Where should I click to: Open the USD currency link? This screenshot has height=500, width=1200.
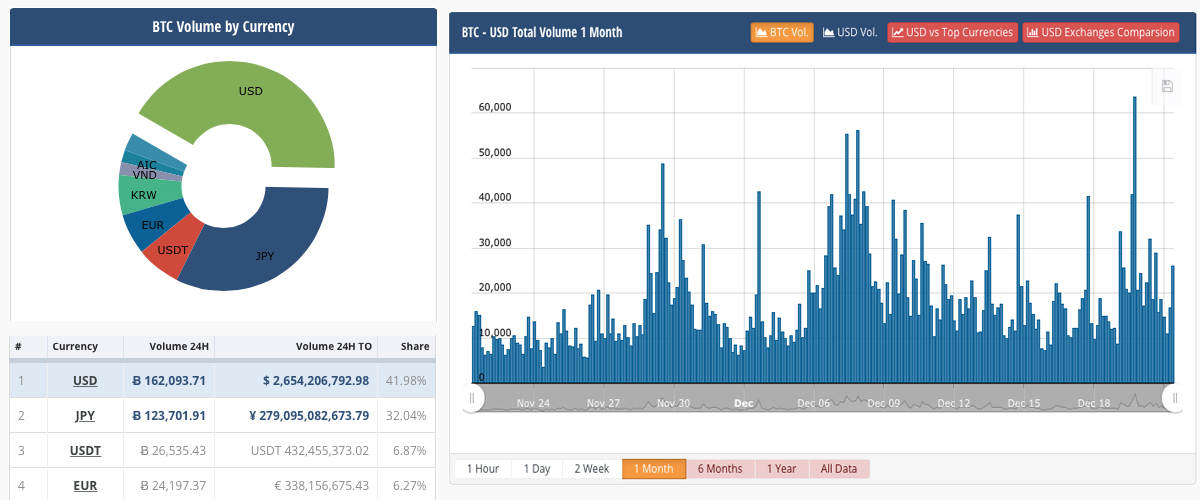[85, 381]
